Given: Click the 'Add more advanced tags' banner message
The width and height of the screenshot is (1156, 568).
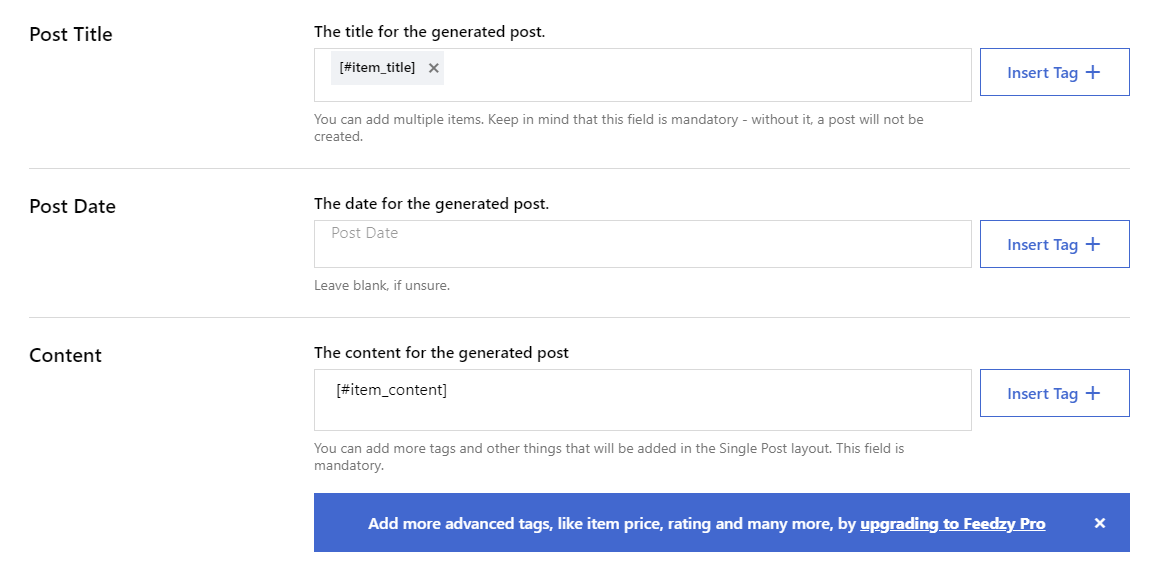Looking at the screenshot, I should click(x=612, y=523).
